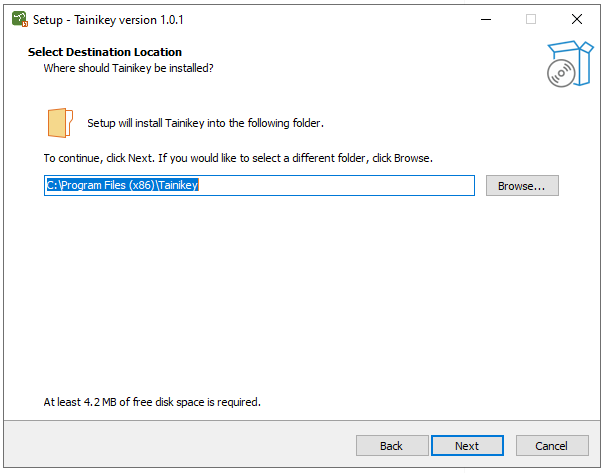Click "Where should Tainikey be installed?" subtitle
This screenshot has height=473, width=605.
(128, 68)
